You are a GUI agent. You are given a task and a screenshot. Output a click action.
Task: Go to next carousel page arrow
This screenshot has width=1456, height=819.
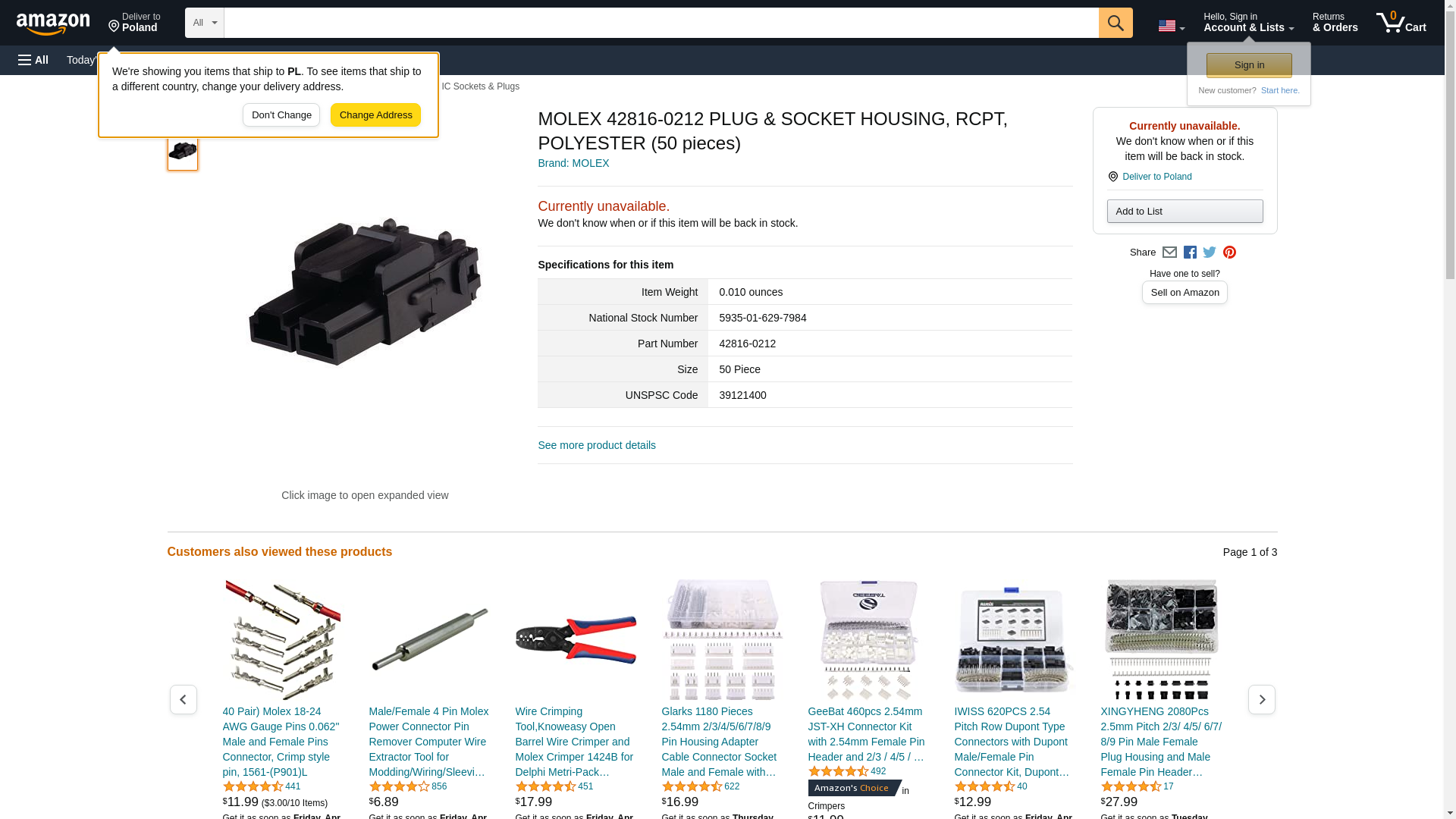[1262, 699]
